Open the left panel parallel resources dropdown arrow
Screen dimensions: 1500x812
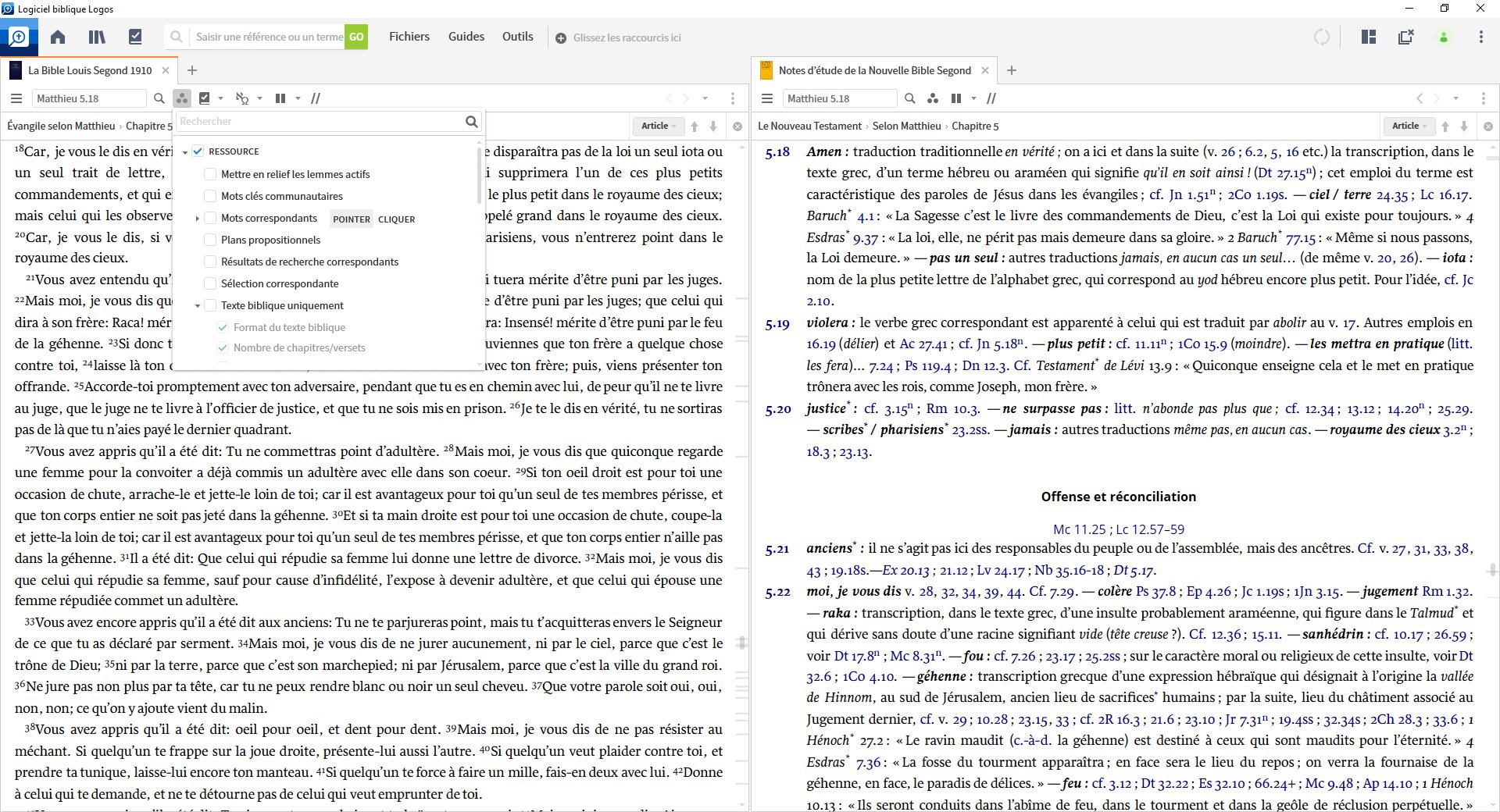tap(298, 98)
